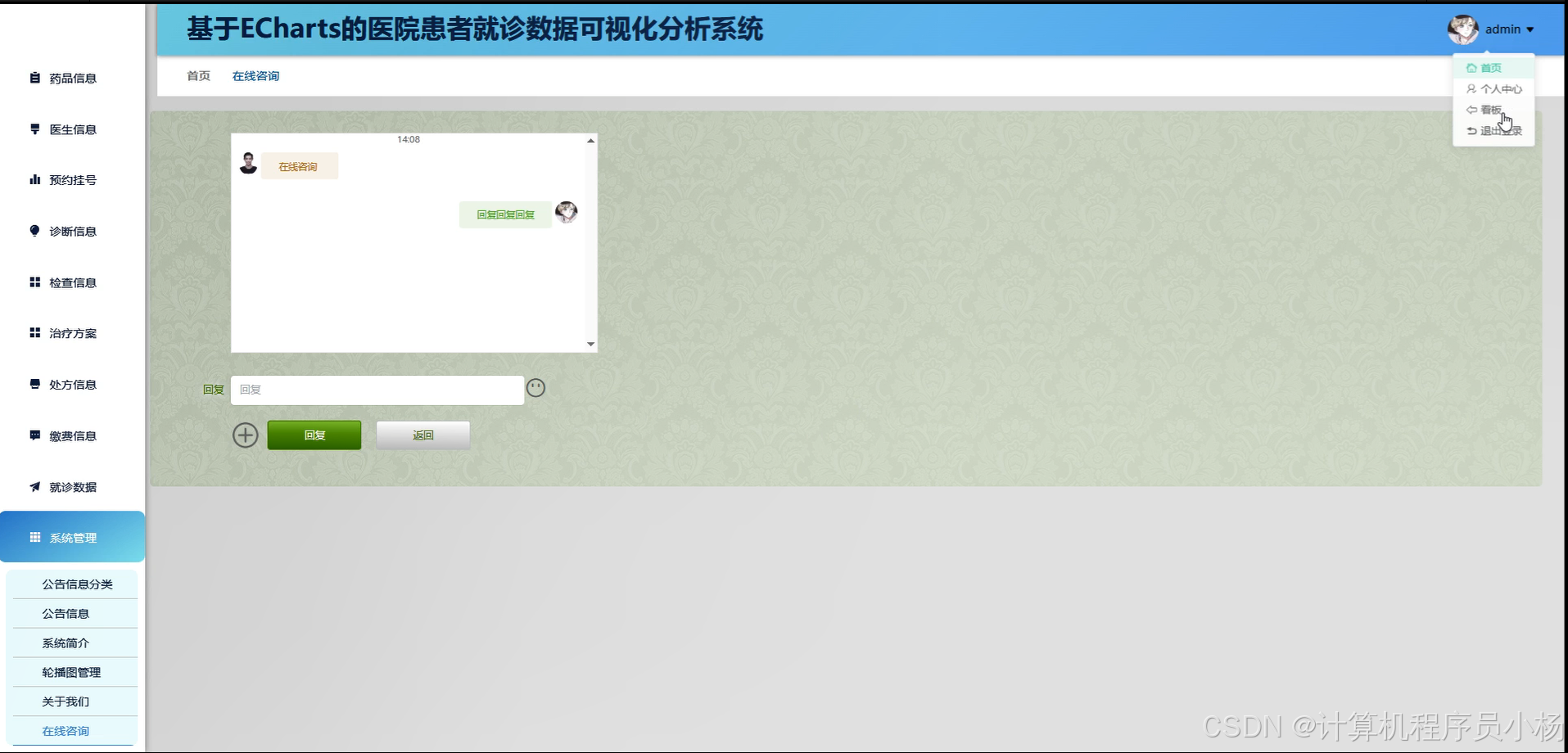
Task: Click the system title in the header
Action: tap(475, 29)
